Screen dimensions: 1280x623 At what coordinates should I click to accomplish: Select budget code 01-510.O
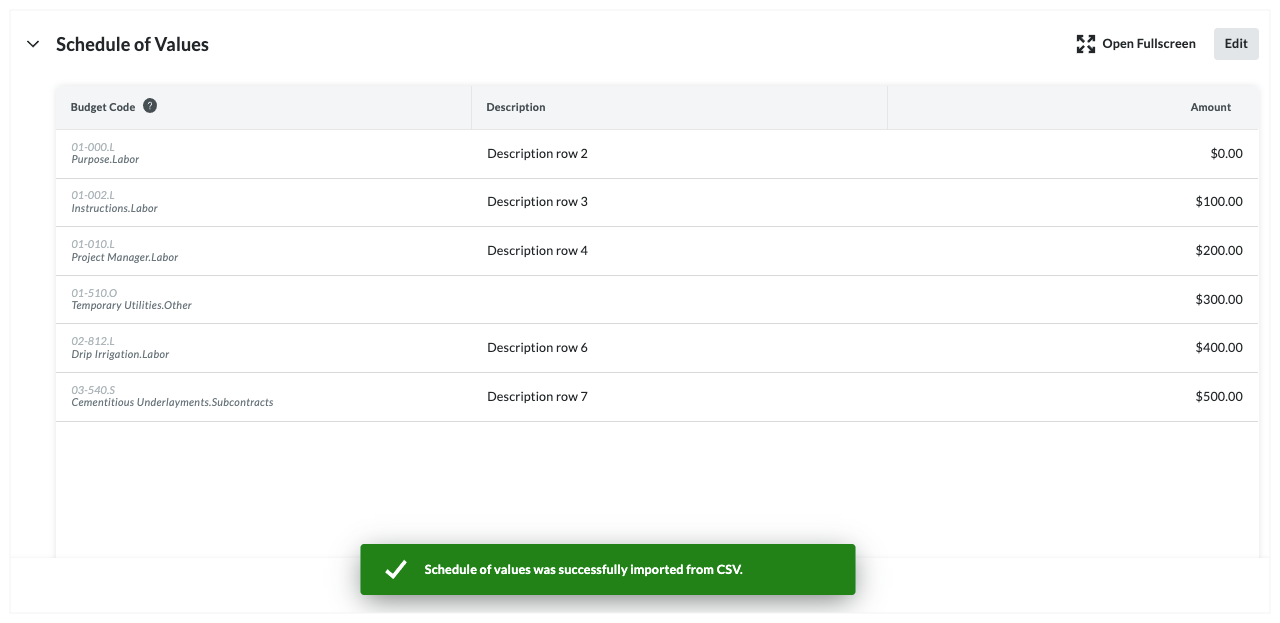pos(94,293)
